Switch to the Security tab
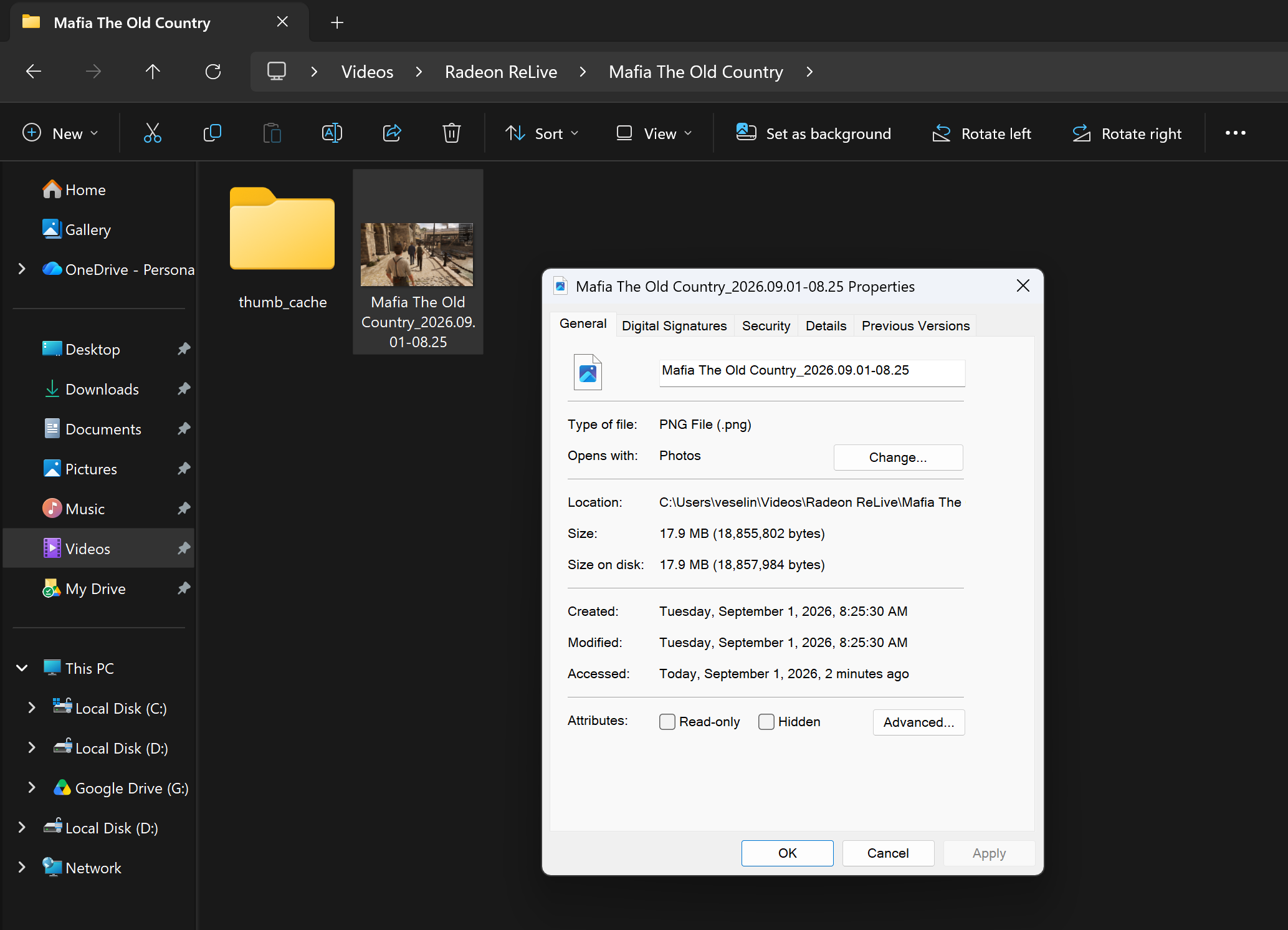The image size is (1288, 930). click(x=766, y=326)
